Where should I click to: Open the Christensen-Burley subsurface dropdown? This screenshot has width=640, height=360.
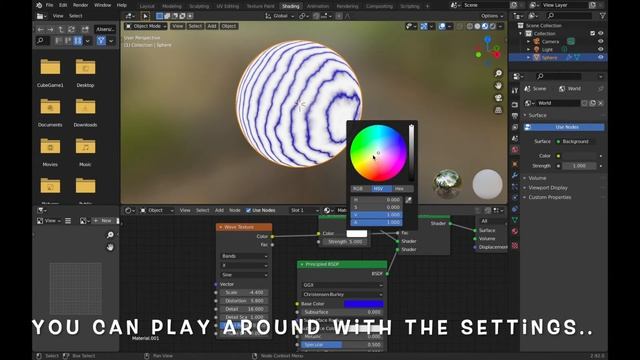tap(342, 294)
